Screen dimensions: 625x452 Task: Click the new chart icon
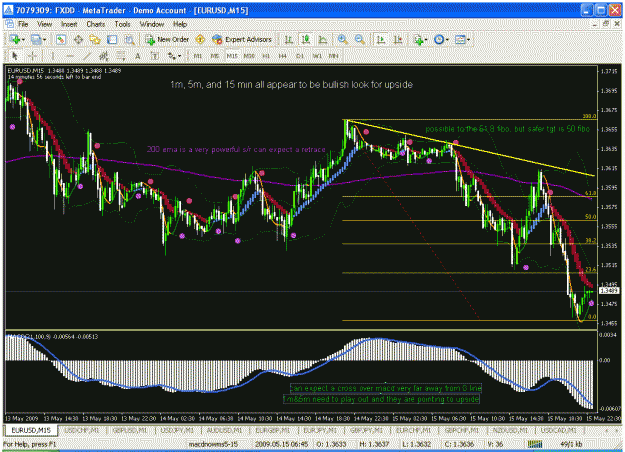click(x=15, y=39)
